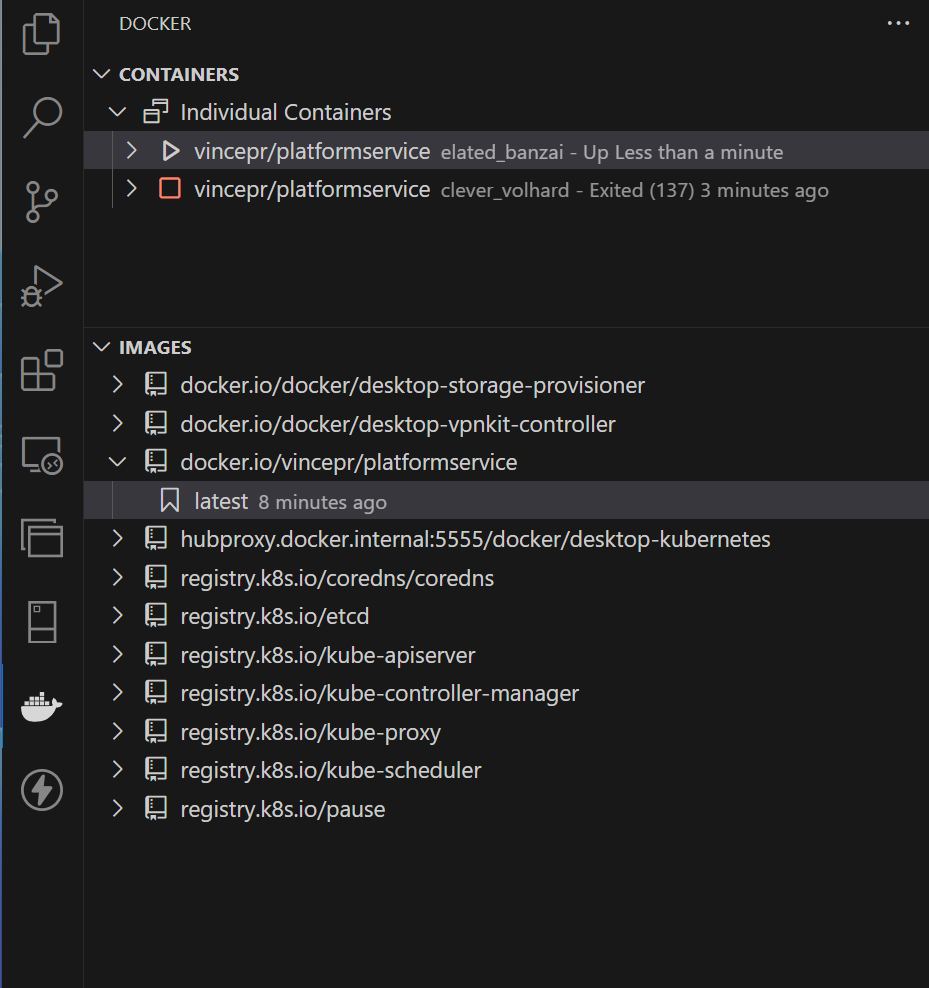Select registry.k8s.io/kube-apiserver image

tap(327, 655)
